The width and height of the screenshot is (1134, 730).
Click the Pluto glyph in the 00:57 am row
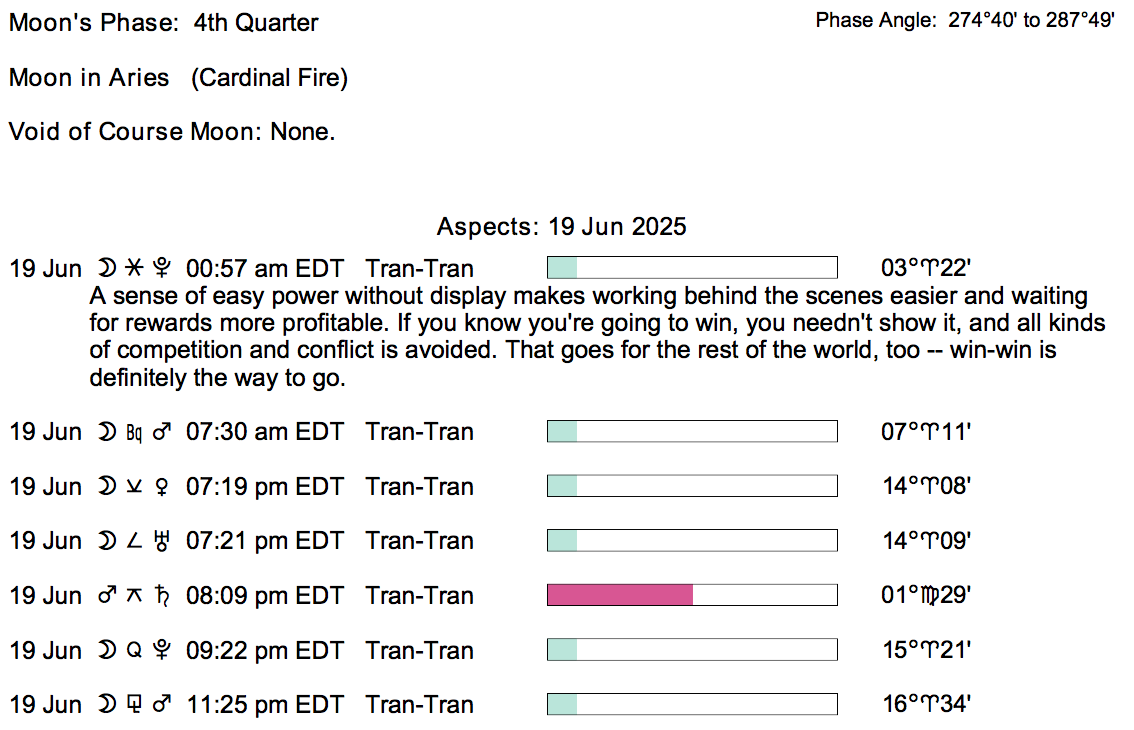tap(162, 269)
